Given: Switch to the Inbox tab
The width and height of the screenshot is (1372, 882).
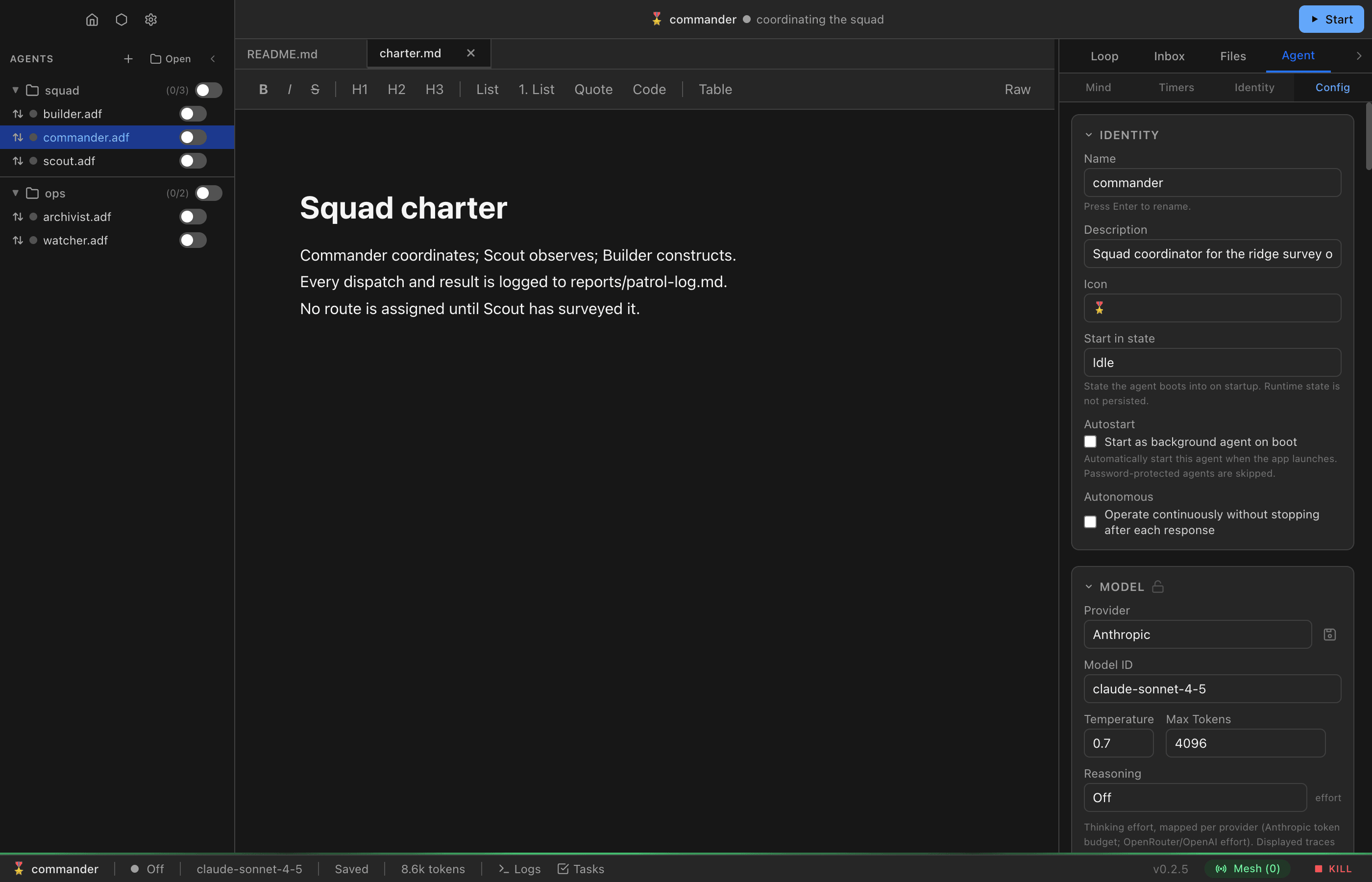Looking at the screenshot, I should point(1169,56).
